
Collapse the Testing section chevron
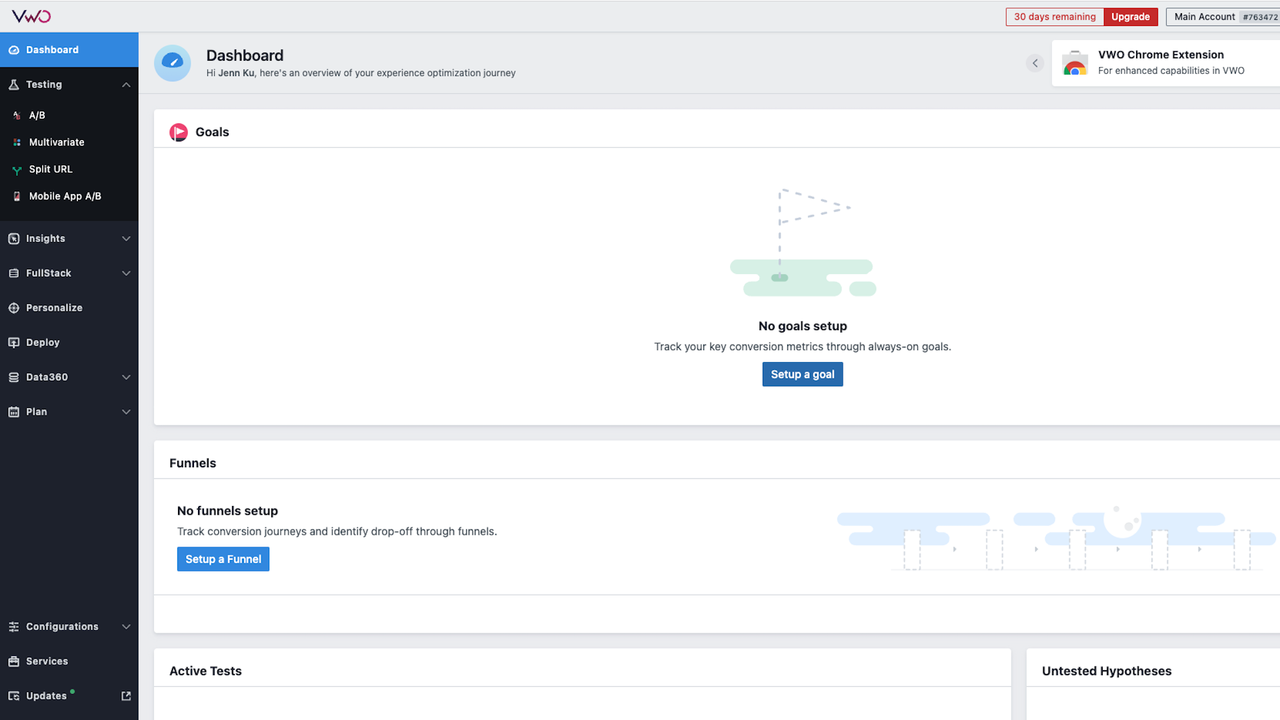[126, 85]
